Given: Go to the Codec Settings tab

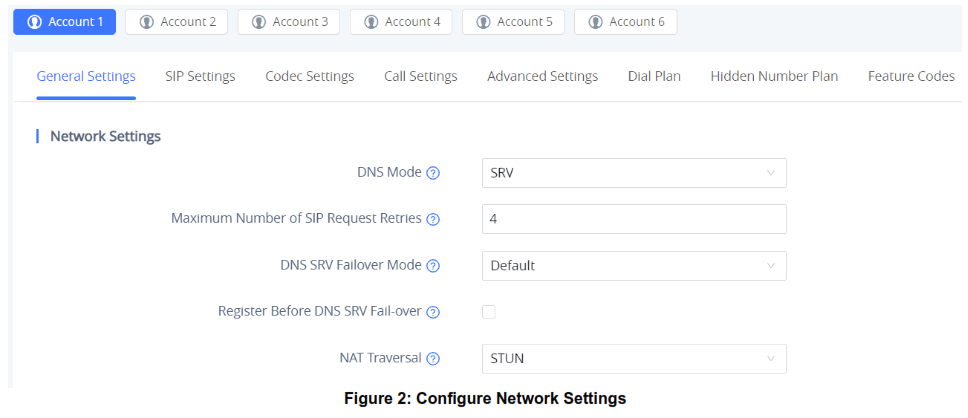Looking at the screenshot, I should coord(310,77).
